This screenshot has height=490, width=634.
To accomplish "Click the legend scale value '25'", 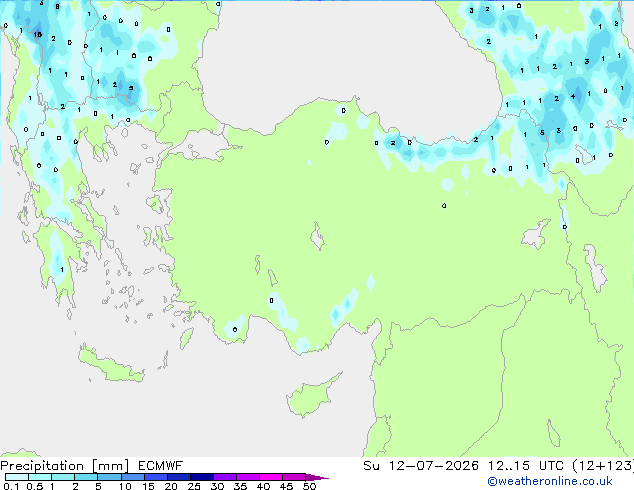I will pos(194,486).
